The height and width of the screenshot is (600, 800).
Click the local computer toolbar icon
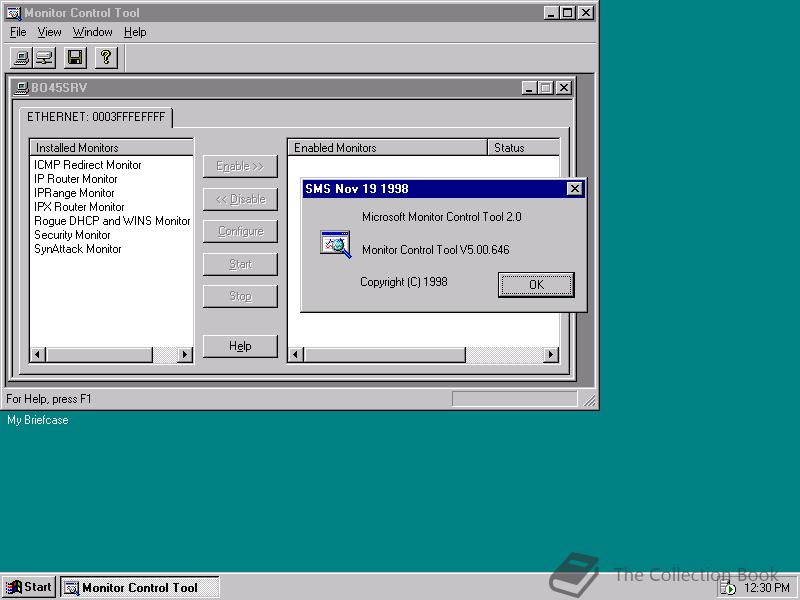pyautogui.click(x=22, y=58)
